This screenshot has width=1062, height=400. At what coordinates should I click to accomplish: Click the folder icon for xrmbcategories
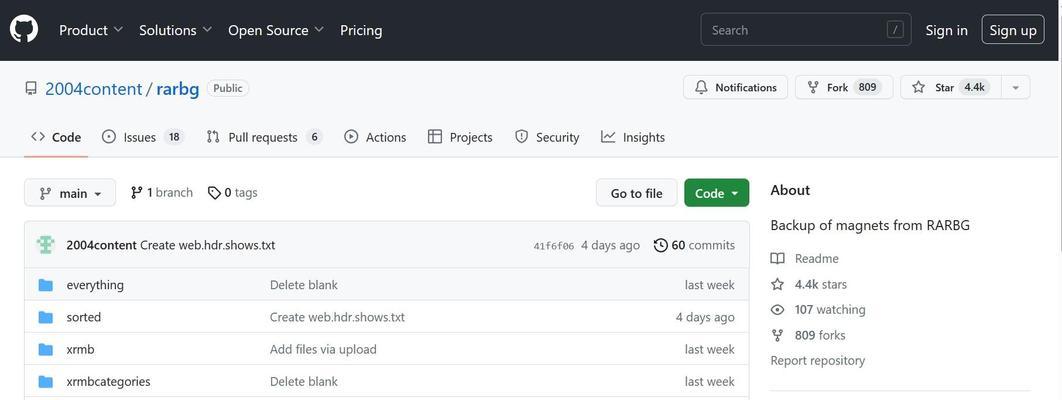[45, 382]
